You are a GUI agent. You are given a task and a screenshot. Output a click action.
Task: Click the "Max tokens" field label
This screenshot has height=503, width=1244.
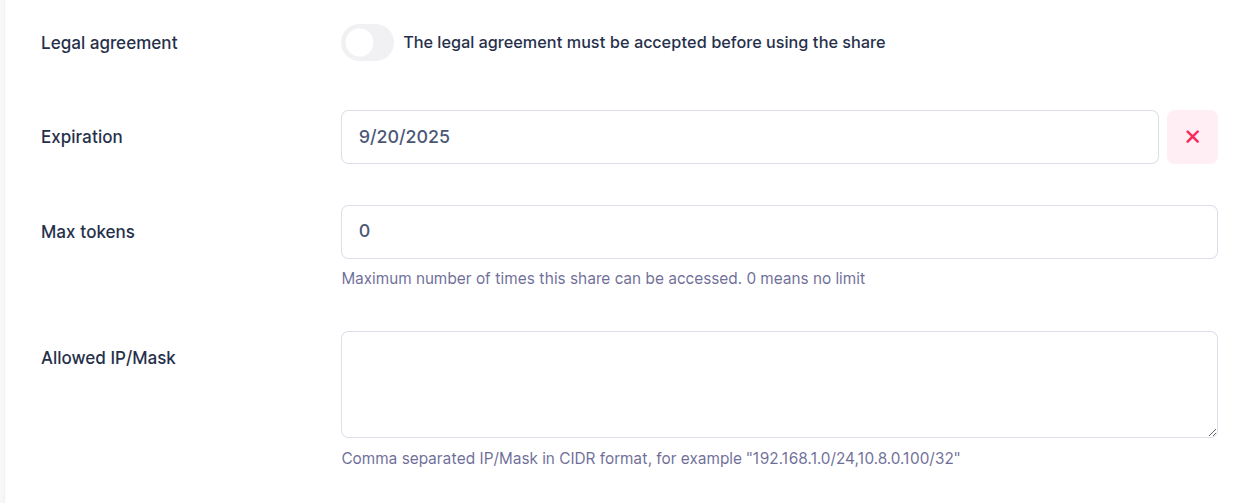[x=88, y=232]
